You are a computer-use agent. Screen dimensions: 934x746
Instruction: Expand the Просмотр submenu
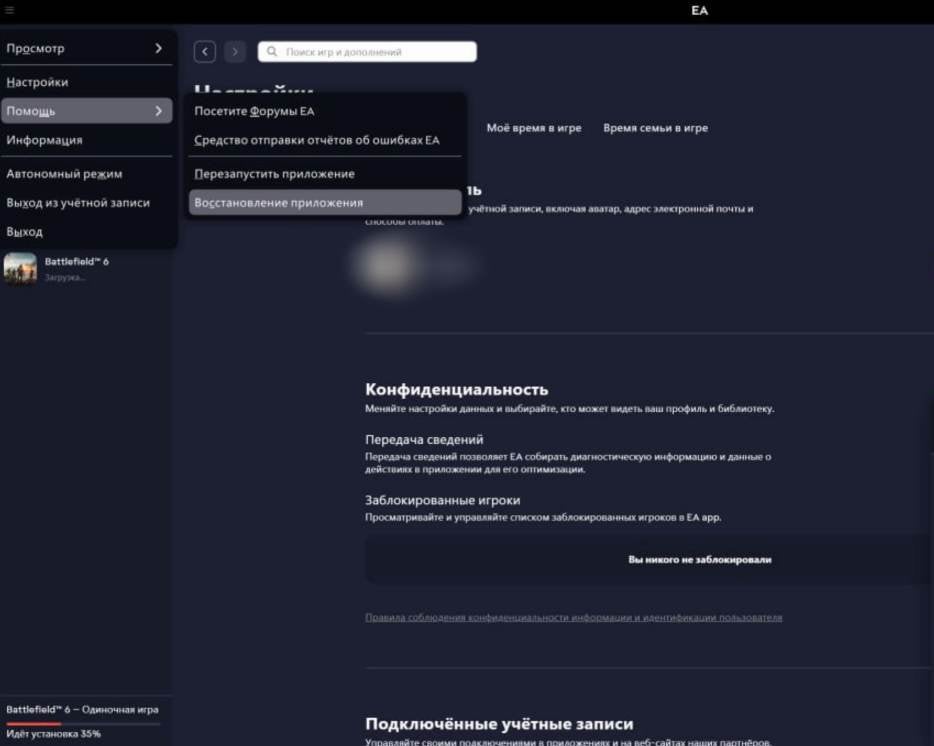coord(158,48)
